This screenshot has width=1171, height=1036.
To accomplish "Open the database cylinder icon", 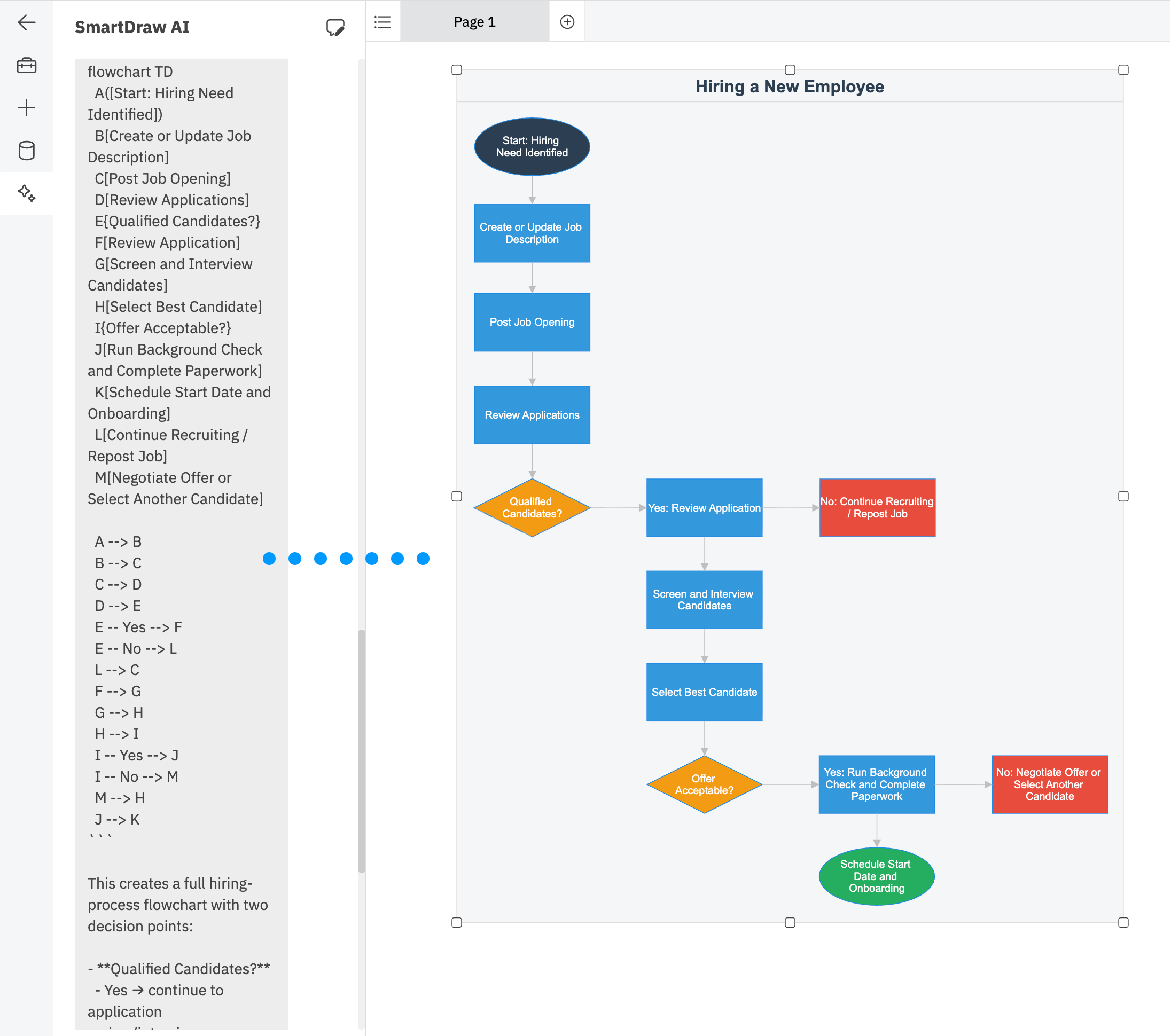I will 26,151.
